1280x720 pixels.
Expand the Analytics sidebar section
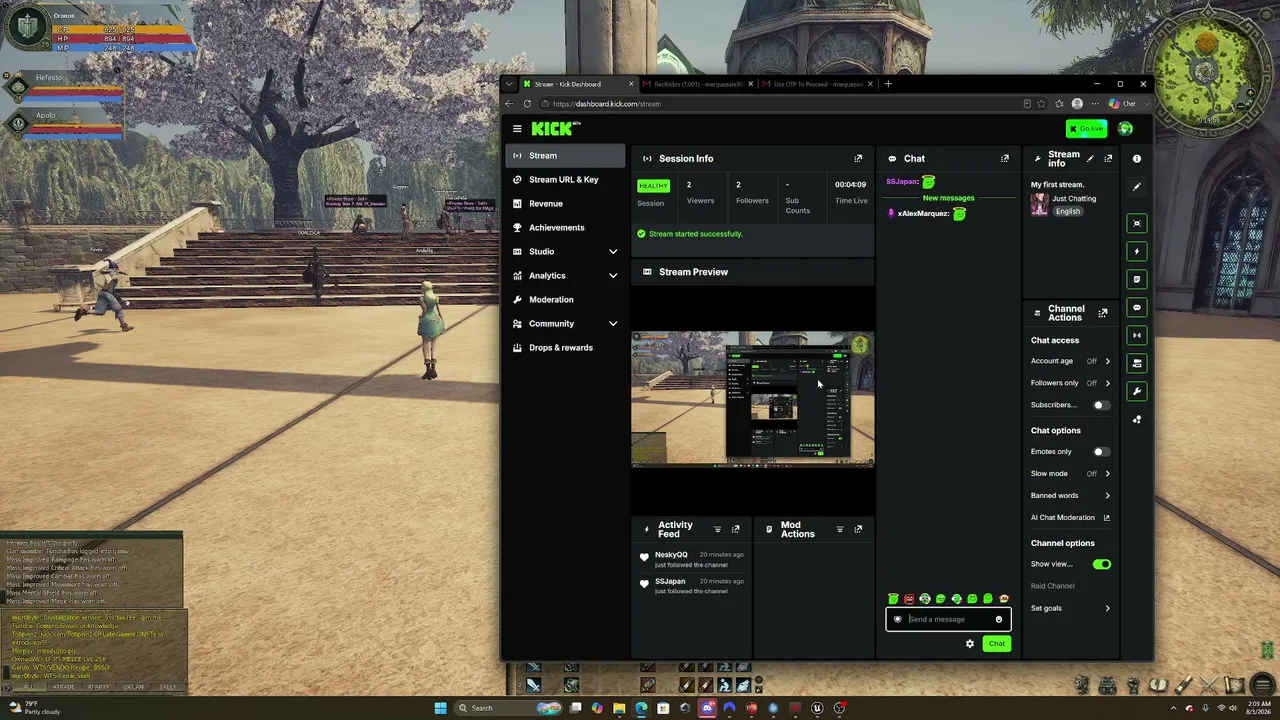click(565, 276)
